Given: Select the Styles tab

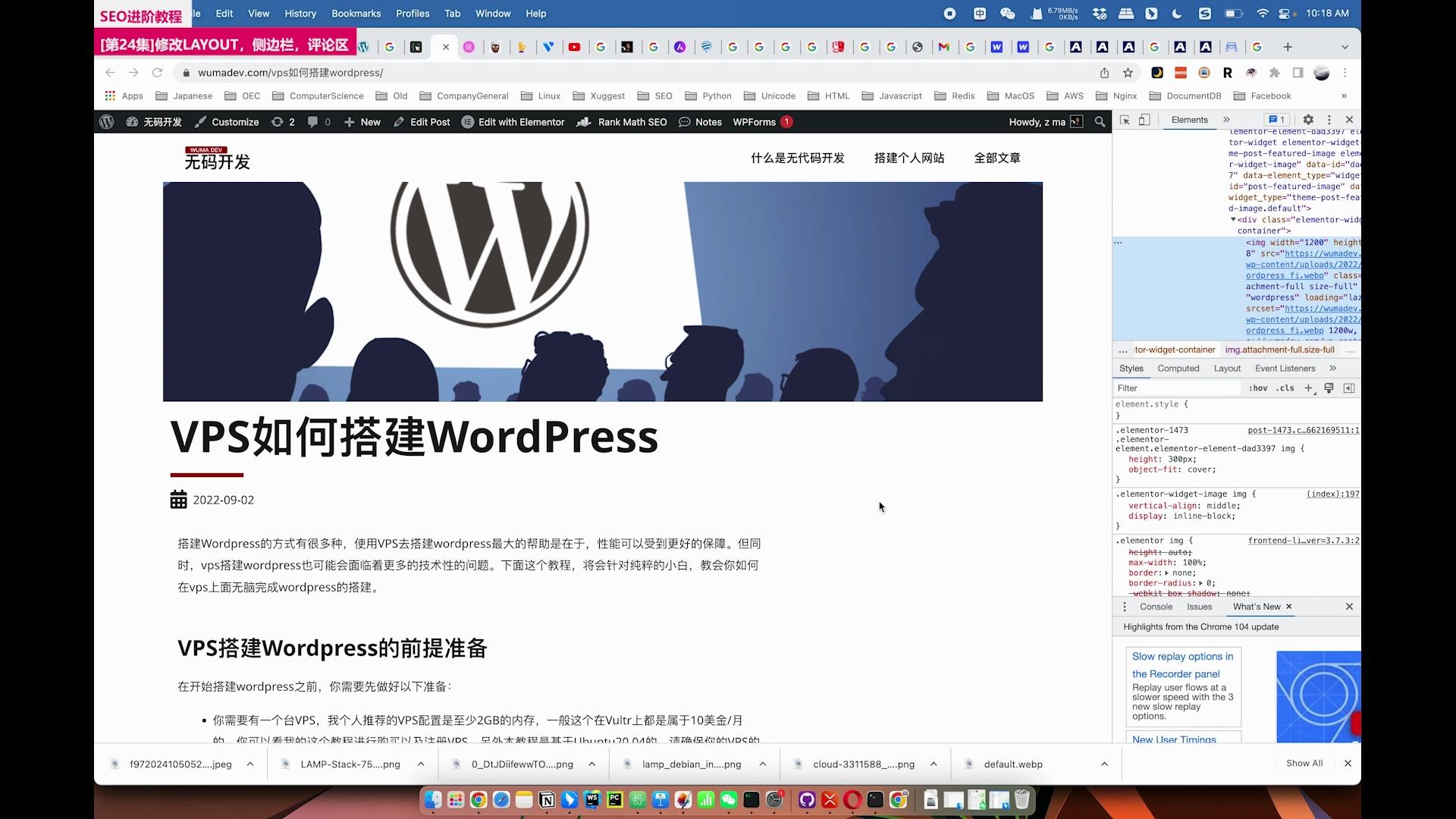Looking at the screenshot, I should click(x=1131, y=369).
